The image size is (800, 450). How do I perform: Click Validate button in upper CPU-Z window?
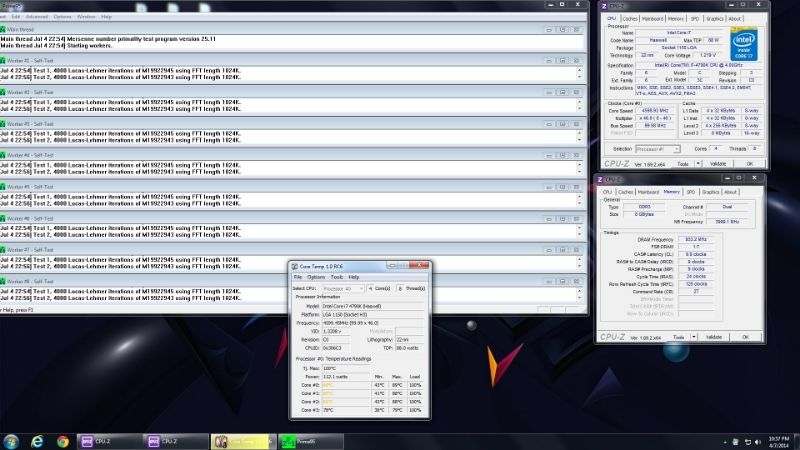718,164
